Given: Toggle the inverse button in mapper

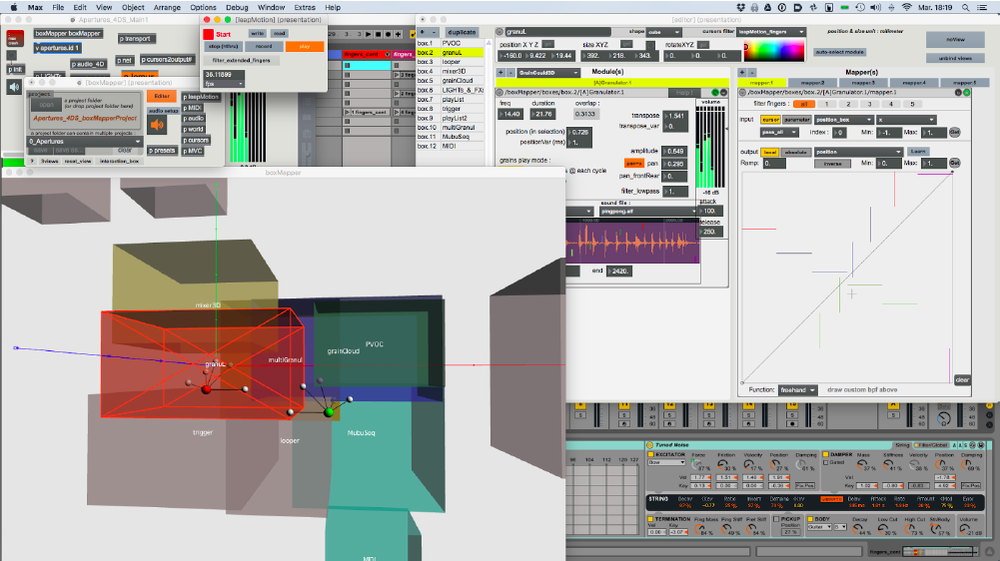Looking at the screenshot, I should click(x=832, y=164).
